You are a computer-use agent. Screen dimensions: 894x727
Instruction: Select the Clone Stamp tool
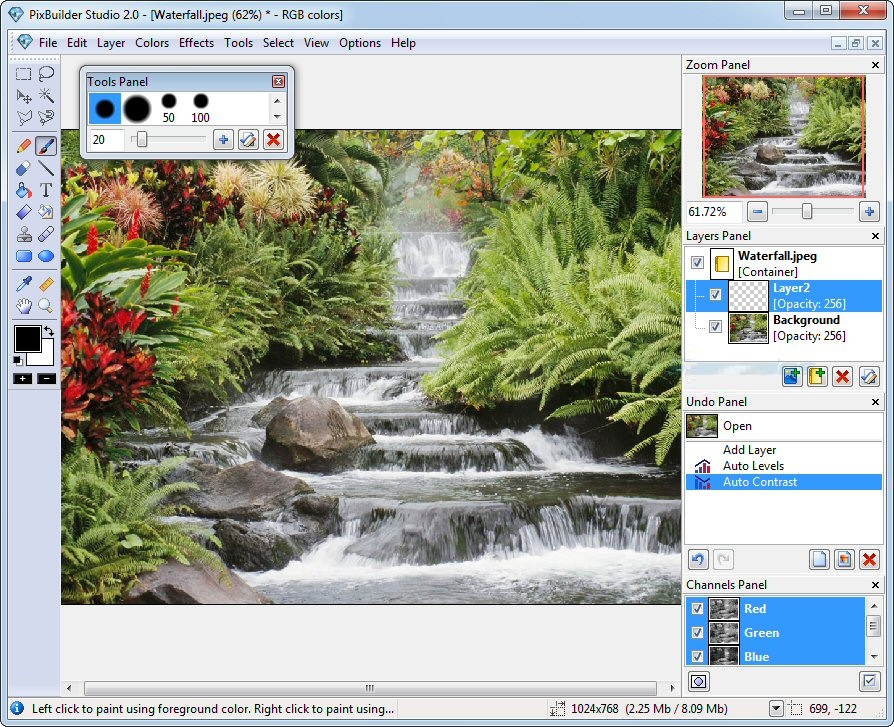24,235
